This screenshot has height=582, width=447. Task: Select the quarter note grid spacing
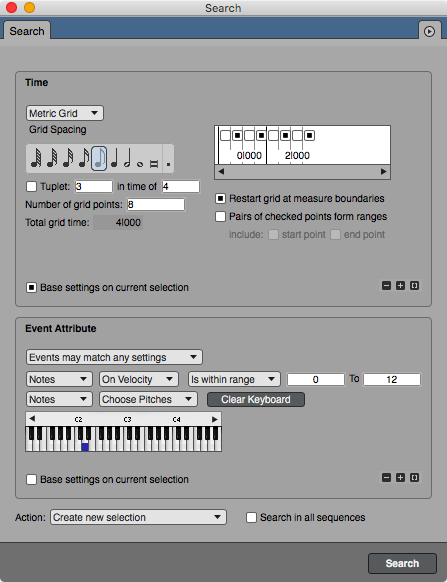pos(114,158)
